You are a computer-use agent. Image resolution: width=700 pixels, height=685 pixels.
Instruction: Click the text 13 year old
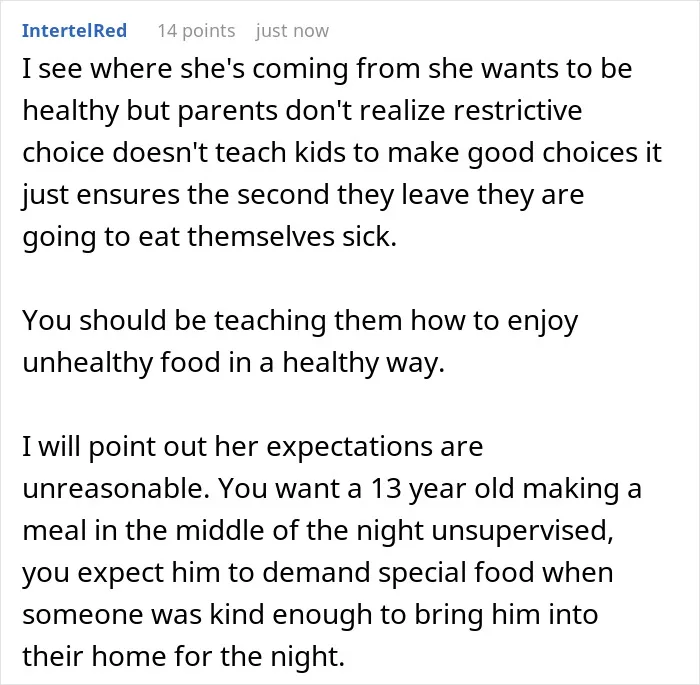tap(442, 489)
